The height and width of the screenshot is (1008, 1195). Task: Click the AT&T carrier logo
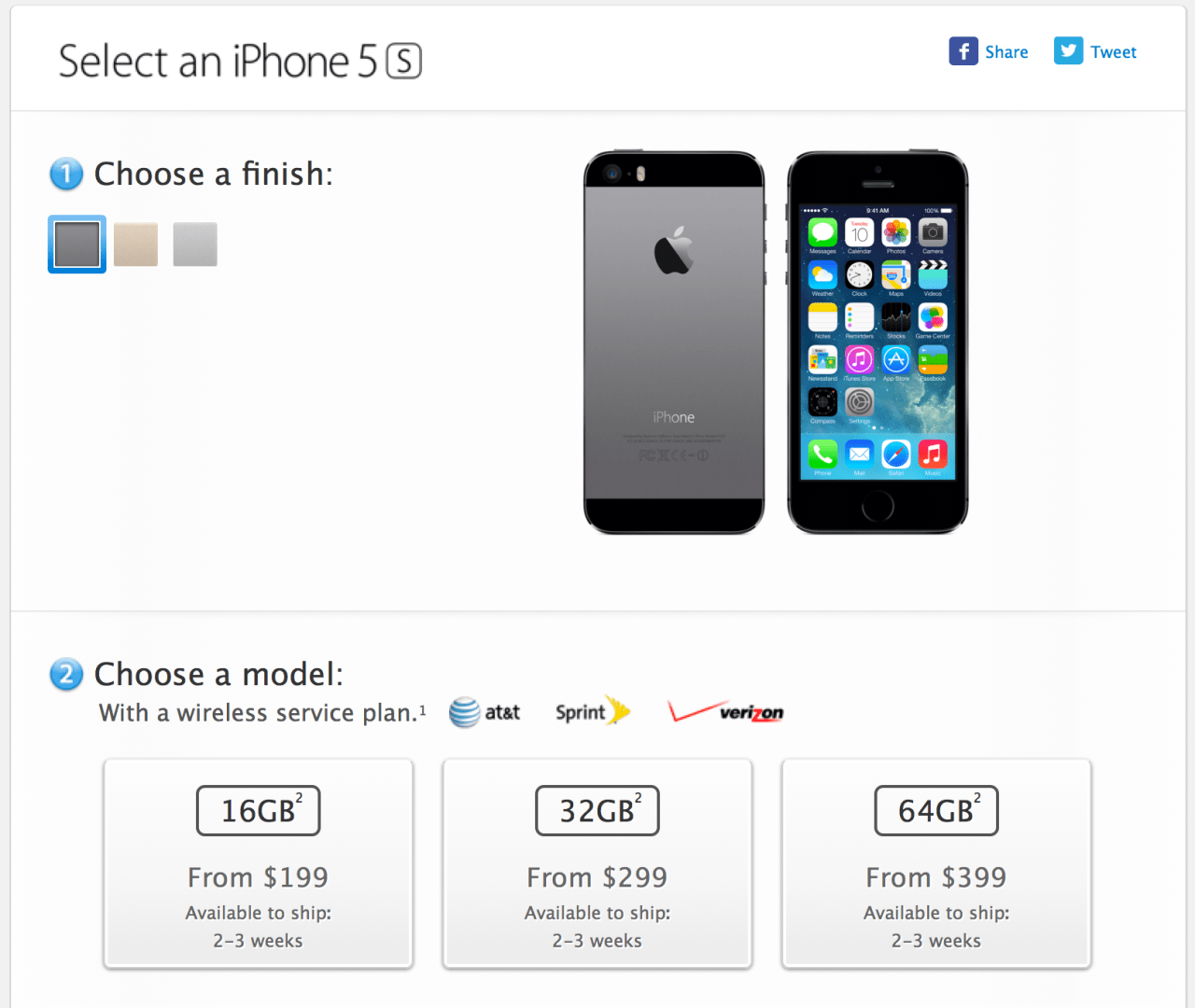coord(485,713)
